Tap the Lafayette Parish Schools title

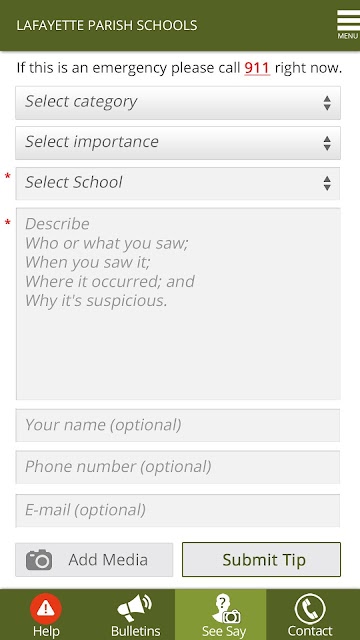pyautogui.click(x=107, y=25)
